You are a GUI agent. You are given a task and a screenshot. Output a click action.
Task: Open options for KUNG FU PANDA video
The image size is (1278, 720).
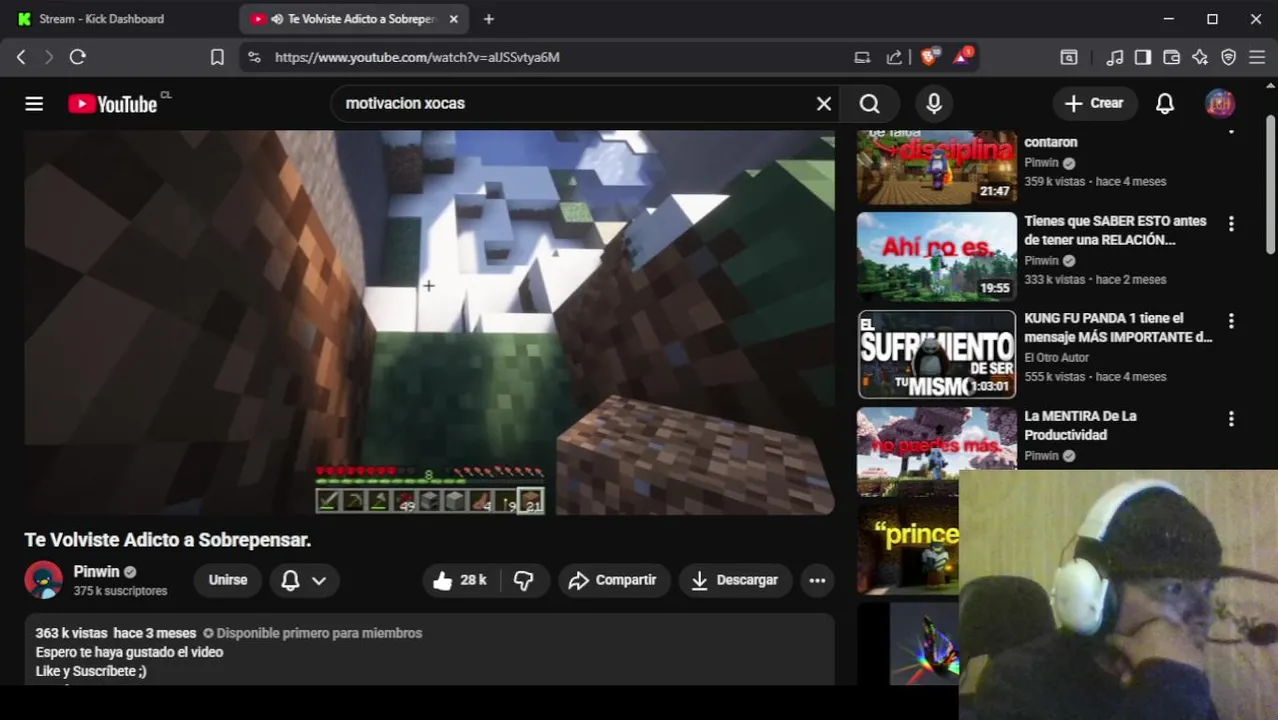pyautogui.click(x=1231, y=321)
